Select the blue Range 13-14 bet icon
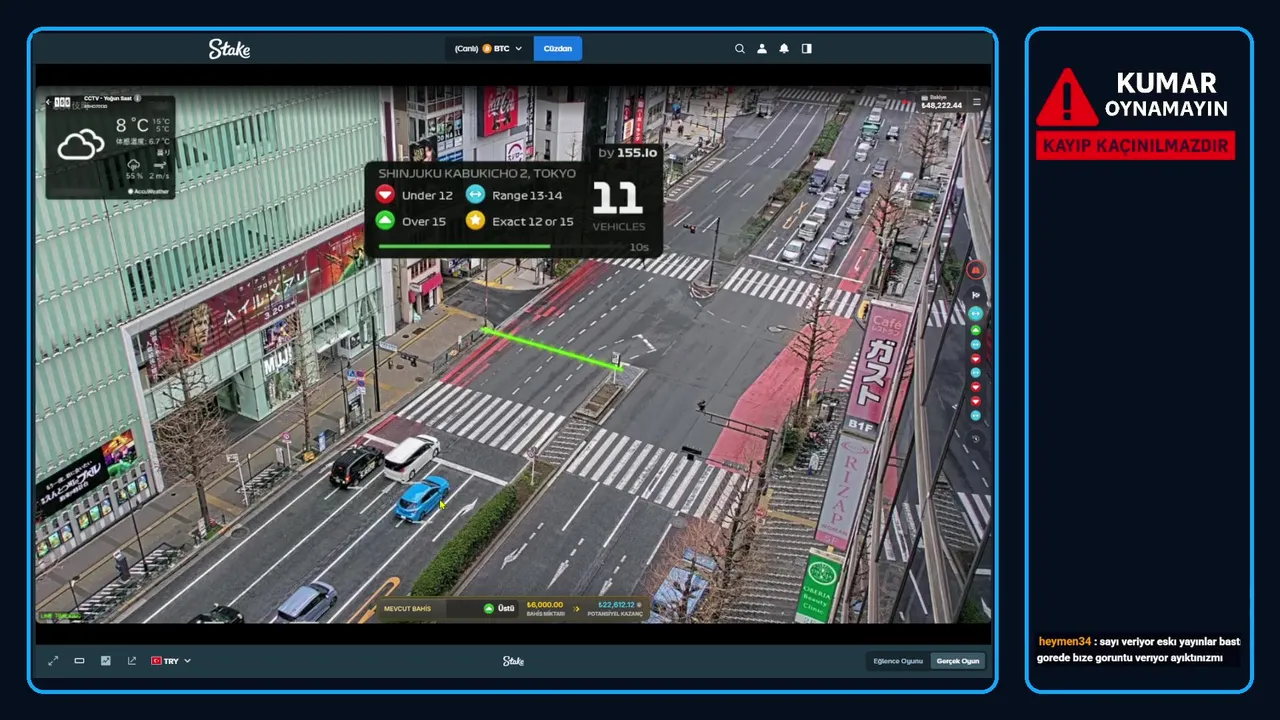This screenshot has width=1280, height=720. [x=475, y=195]
